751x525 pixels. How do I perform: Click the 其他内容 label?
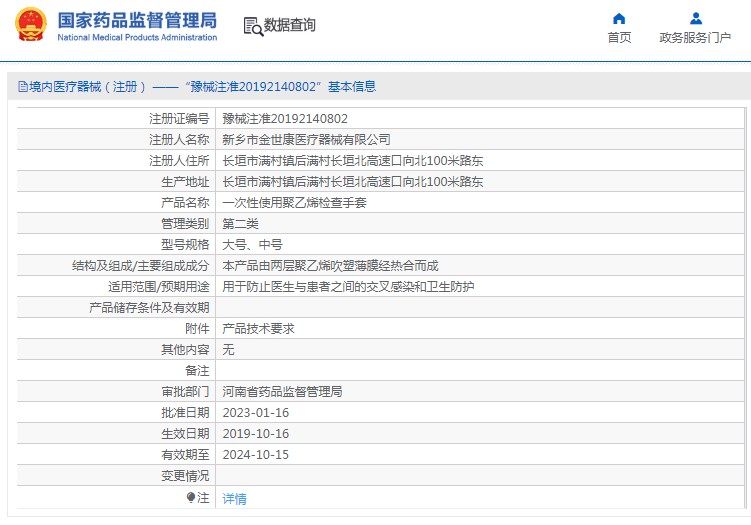(x=185, y=350)
